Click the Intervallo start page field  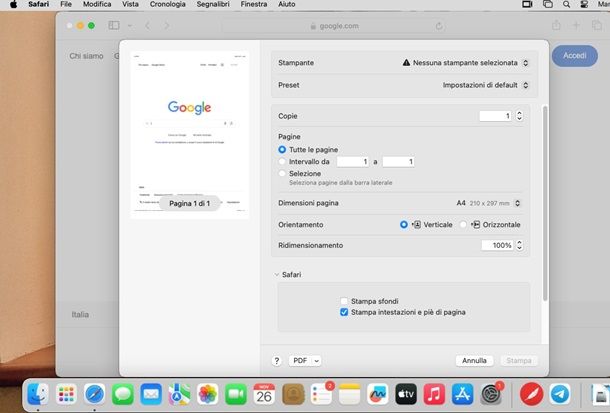352,162
